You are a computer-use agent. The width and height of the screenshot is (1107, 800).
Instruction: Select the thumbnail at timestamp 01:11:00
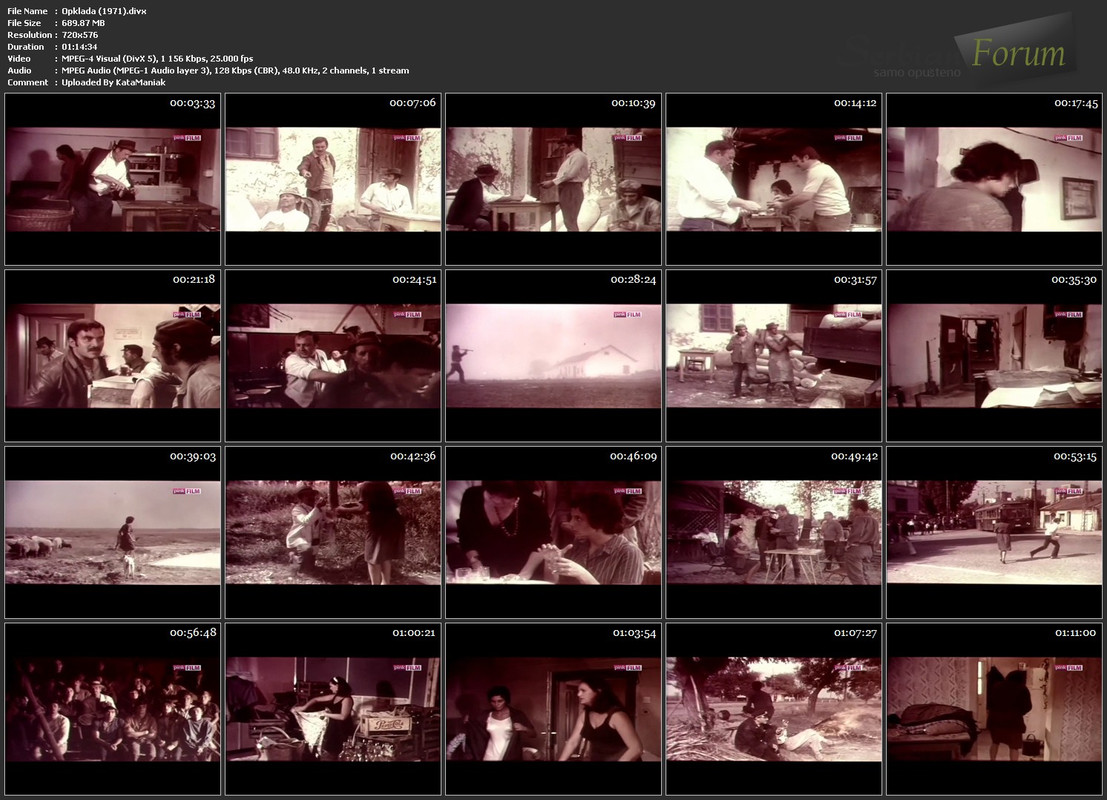994,709
